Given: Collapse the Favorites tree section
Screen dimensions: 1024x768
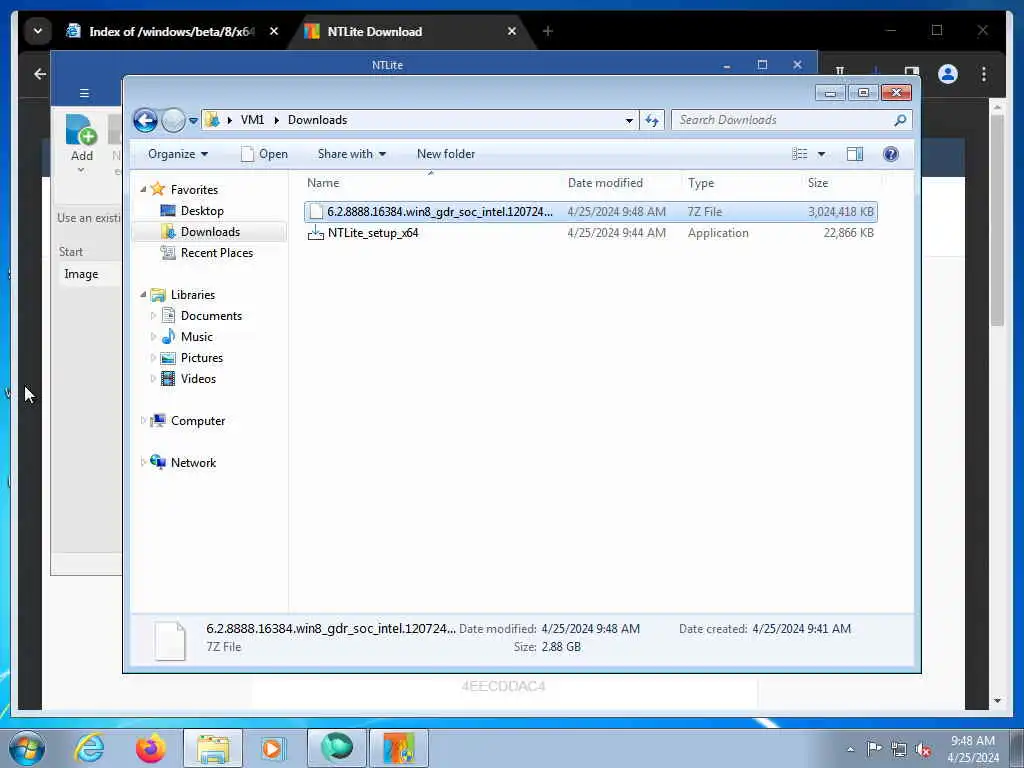Looking at the screenshot, I should coord(144,189).
